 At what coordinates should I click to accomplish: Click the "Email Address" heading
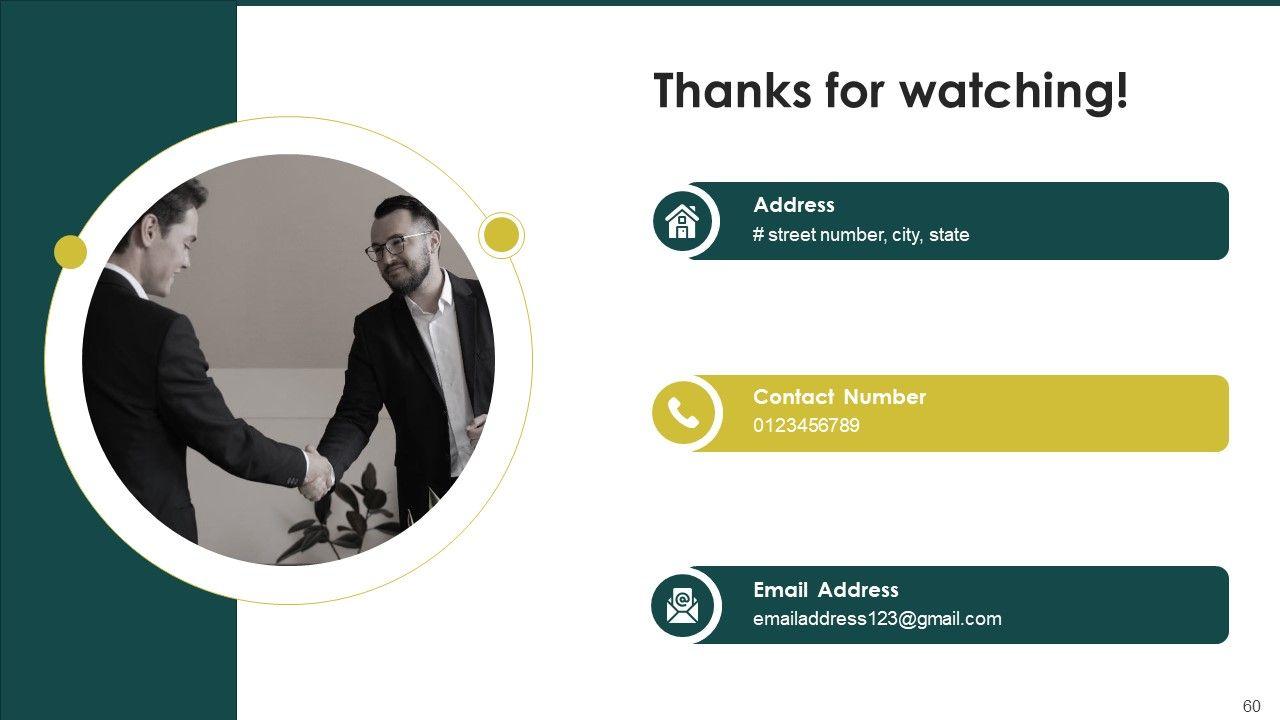point(825,590)
